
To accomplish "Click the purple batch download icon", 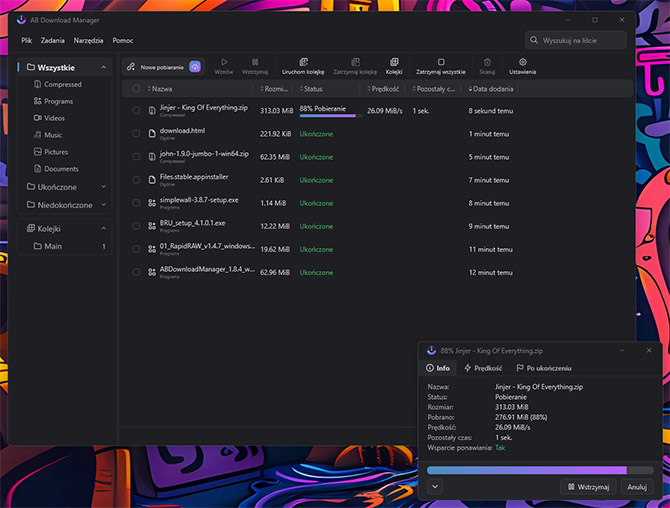I will (x=195, y=66).
